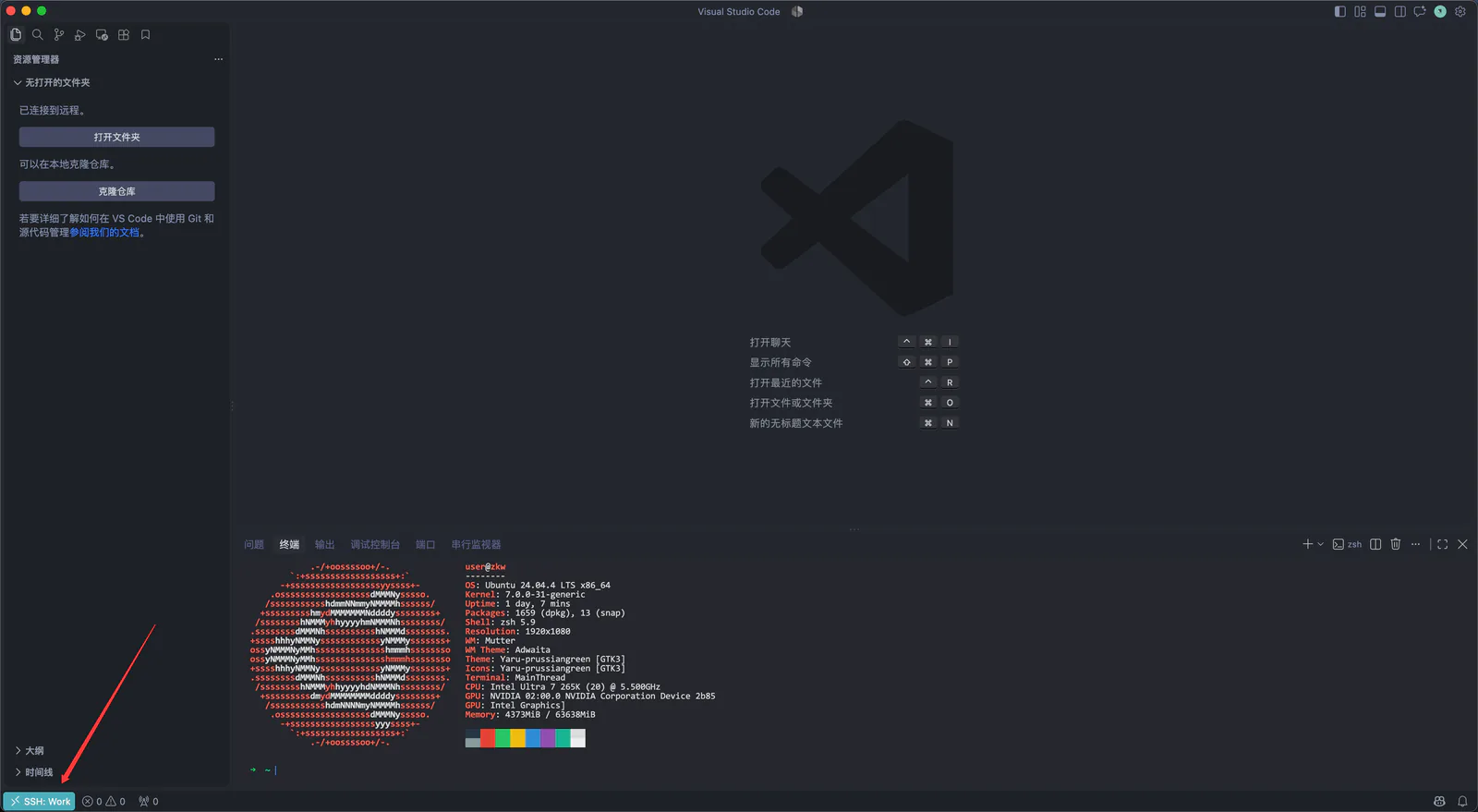
Task: Switch to the '调试控制台' debug console tab
Action: point(375,544)
